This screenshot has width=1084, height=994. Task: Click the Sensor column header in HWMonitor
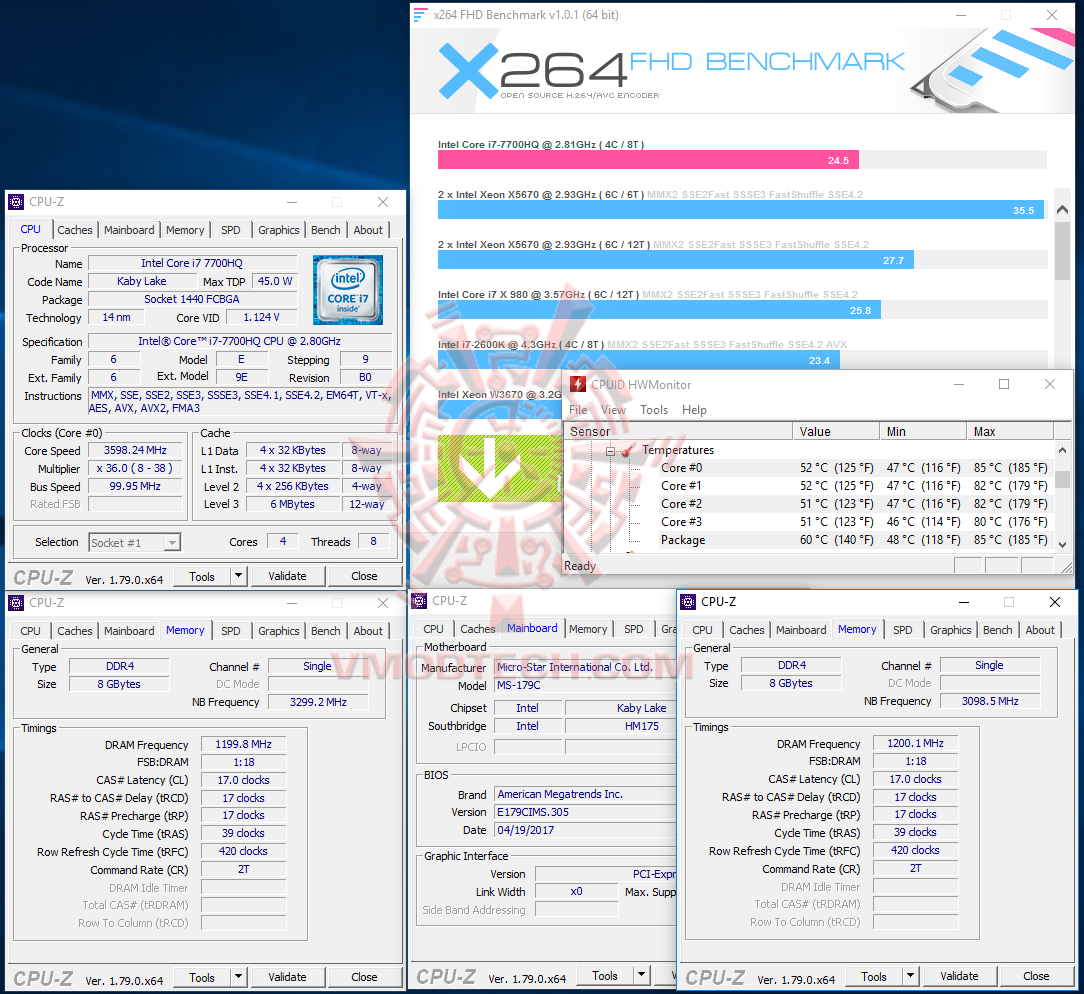pyautogui.click(x=678, y=431)
